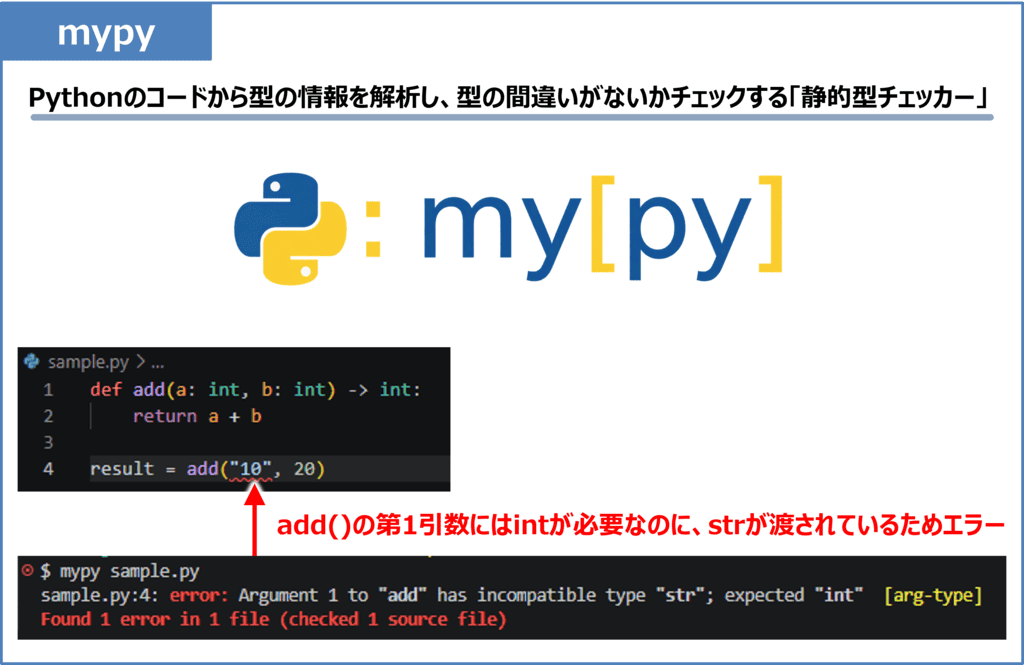Screen dimensions: 1024x665
Task: Click line number 1 in the editor
Action: point(48,390)
